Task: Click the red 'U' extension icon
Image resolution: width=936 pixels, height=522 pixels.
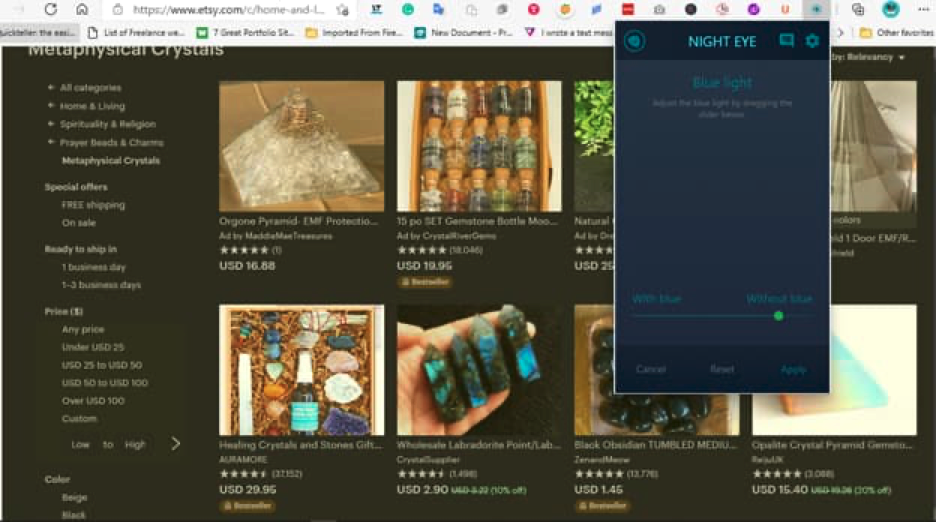Action: coord(785,9)
